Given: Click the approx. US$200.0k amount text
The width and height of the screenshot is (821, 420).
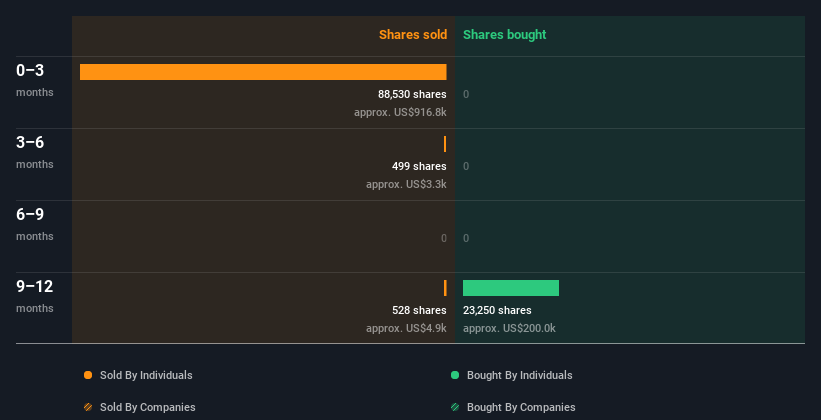Looking at the screenshot, I should click(509, 328).
